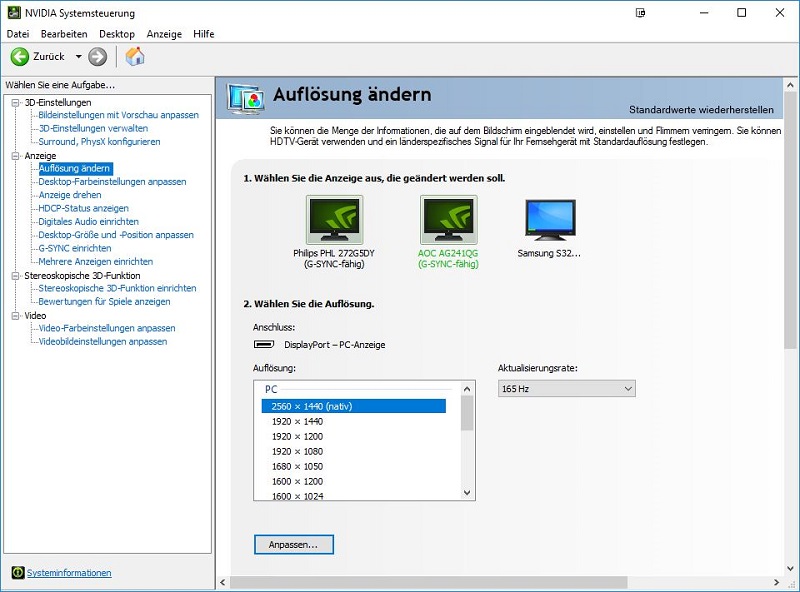Open Video-Farbeinstellungen anpassen
This screenshot has height=592, width=800.
click(x=107, y=328)
